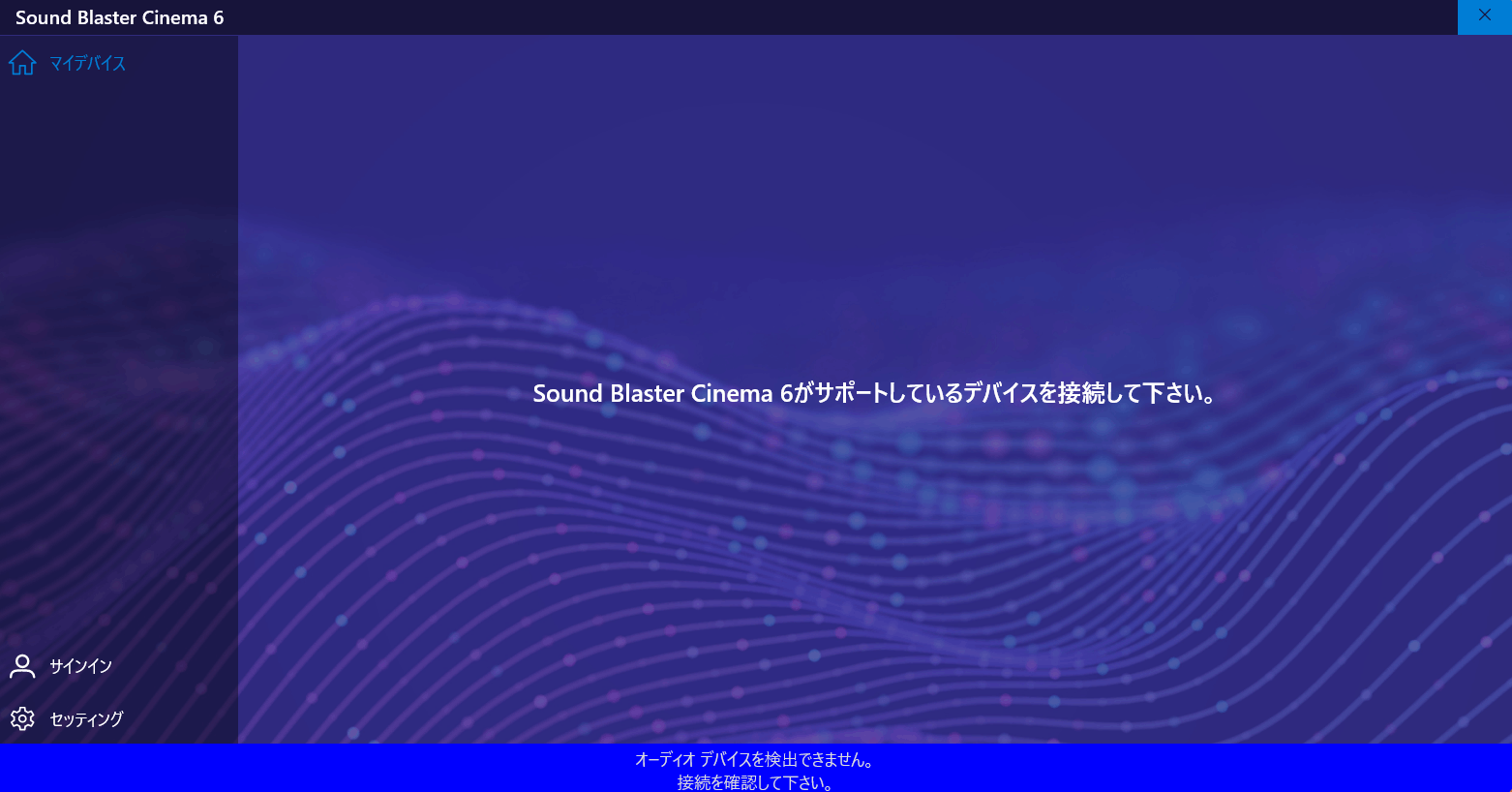Click the 'オーディオ デバイスを検出できません。' status message

point(755,760)
